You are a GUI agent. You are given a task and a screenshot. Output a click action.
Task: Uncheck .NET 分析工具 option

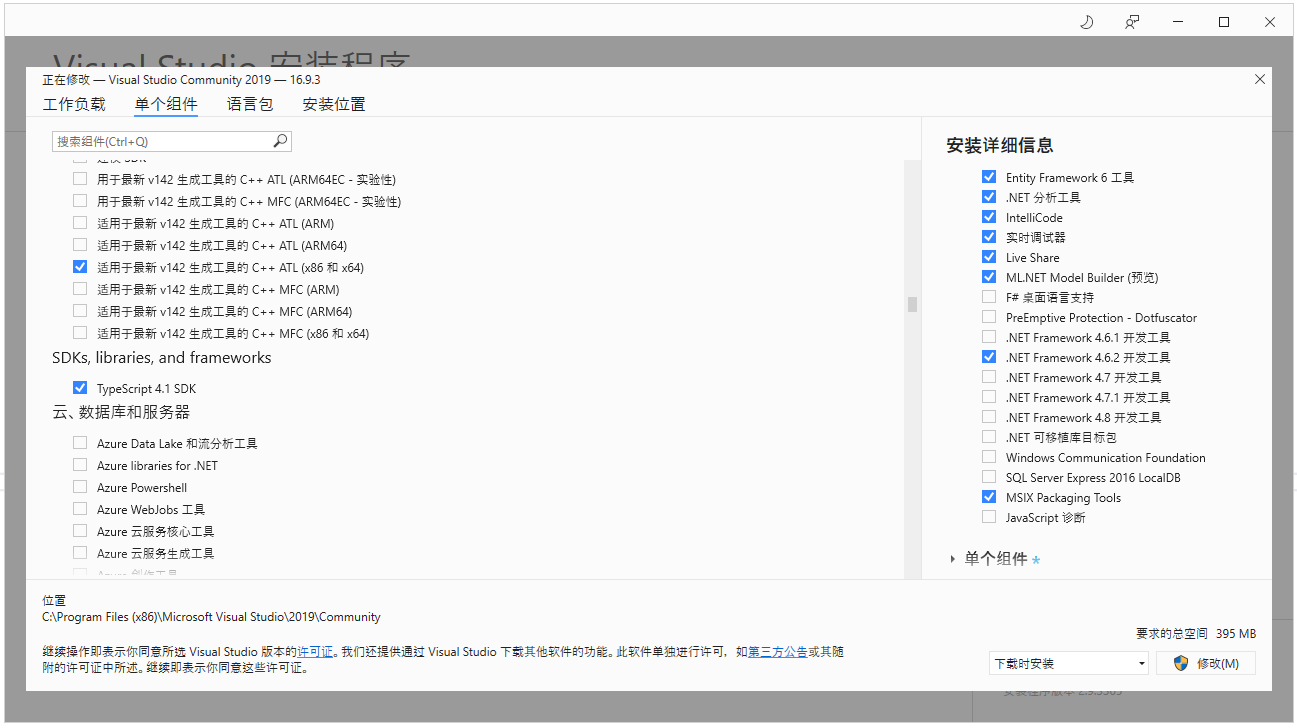989,197
